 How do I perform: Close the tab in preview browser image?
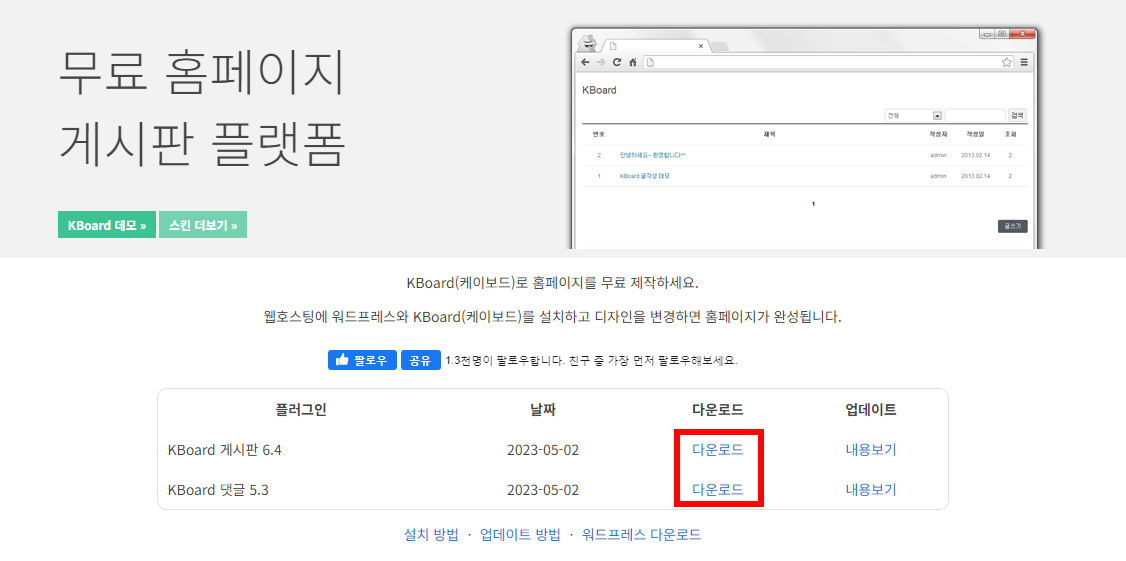(x=701, y=46)
